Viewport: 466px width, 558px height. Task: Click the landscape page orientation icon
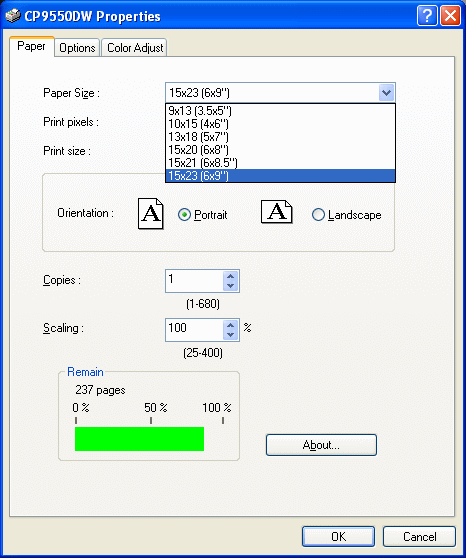[x=277, y=212]
